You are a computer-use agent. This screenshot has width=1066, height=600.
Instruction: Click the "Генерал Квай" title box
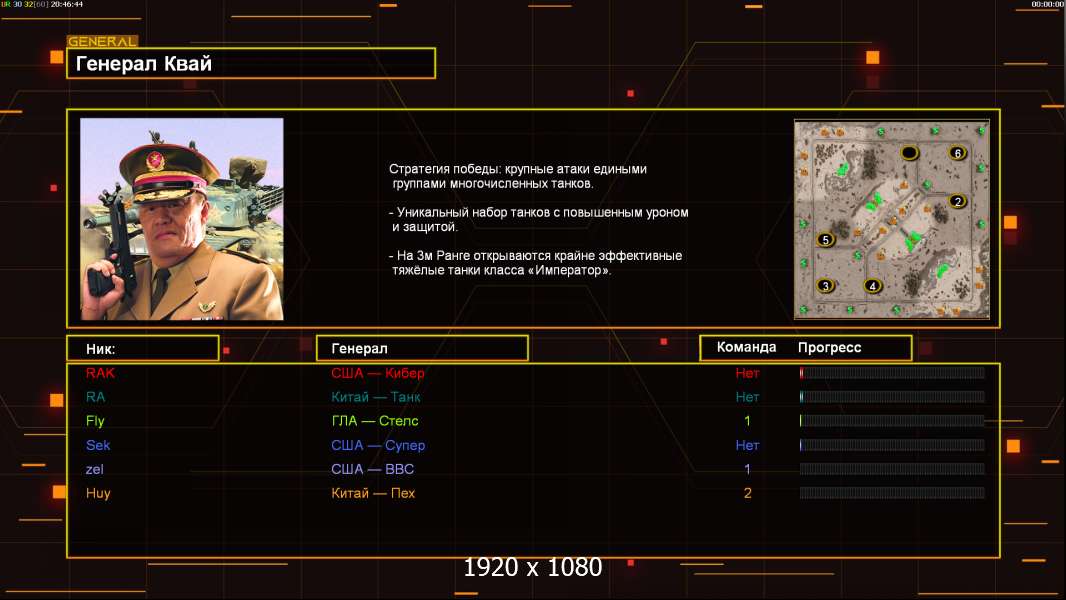(251, 63)
